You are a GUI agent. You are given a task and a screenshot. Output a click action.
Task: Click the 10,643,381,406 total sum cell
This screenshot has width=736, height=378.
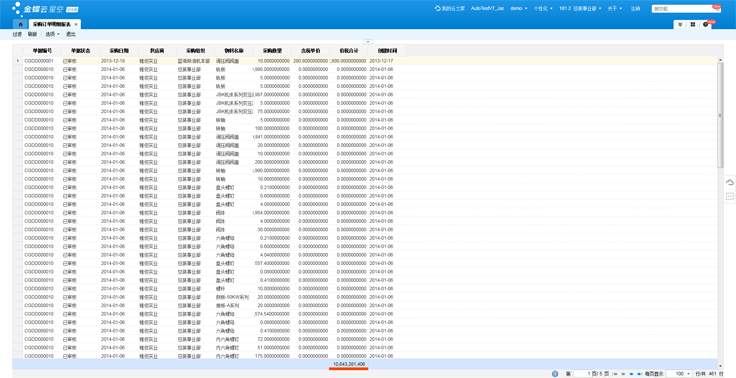click(348, 364)
